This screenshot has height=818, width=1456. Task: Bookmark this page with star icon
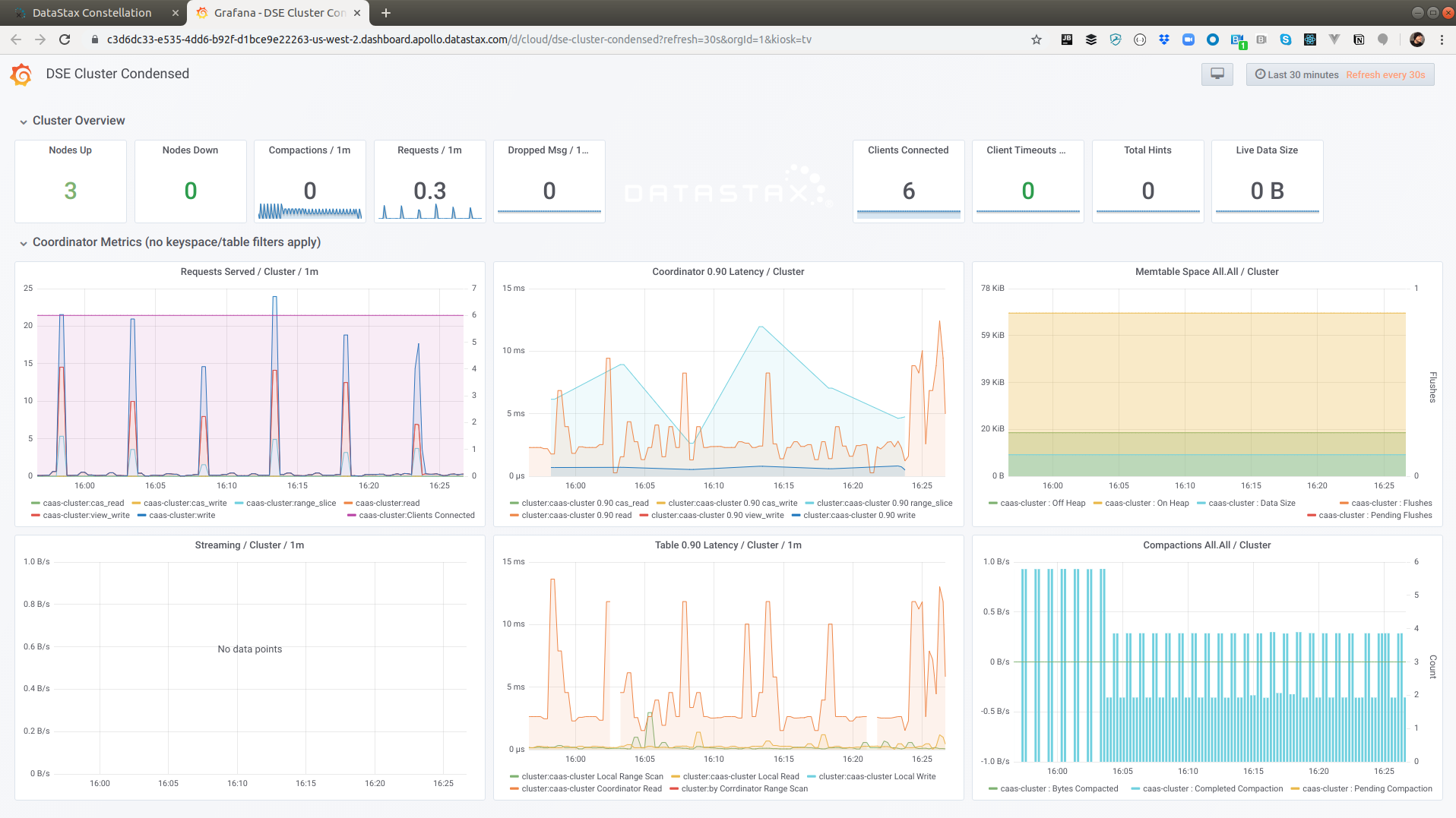coord(1037,39)
